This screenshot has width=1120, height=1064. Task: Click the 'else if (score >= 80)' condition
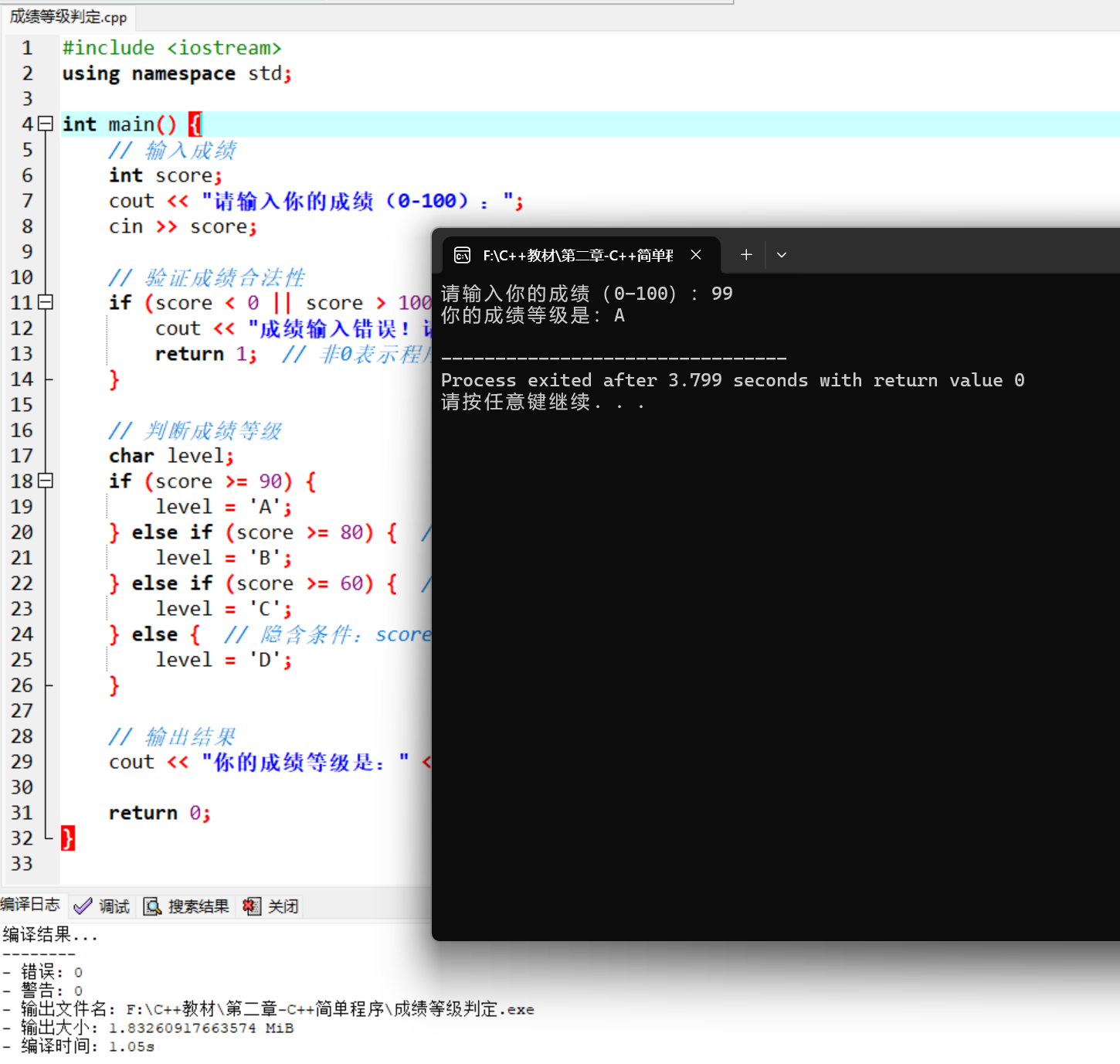pos(253,532)
